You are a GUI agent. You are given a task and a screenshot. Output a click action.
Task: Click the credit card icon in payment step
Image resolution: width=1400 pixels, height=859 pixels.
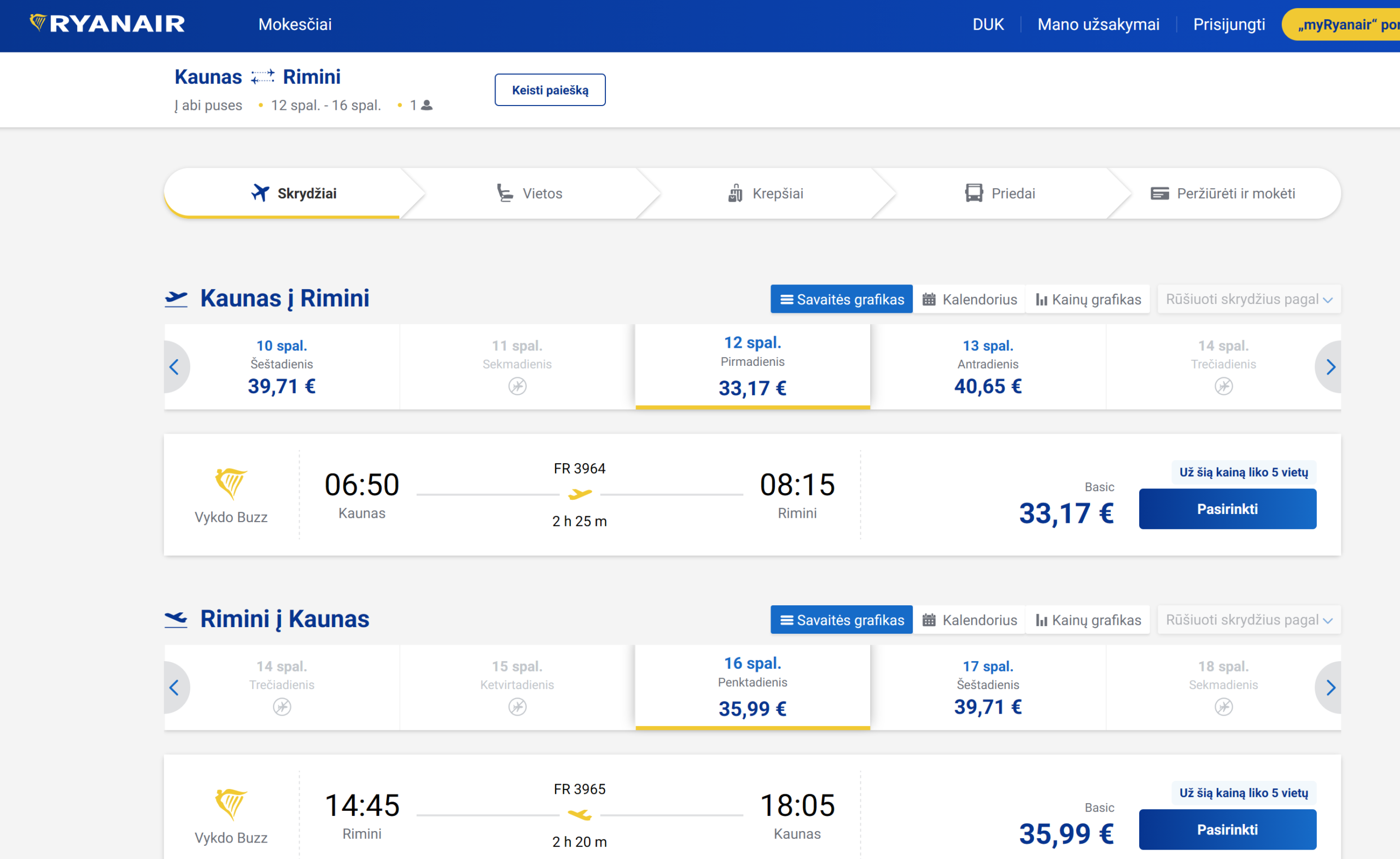click(1160, 194)
